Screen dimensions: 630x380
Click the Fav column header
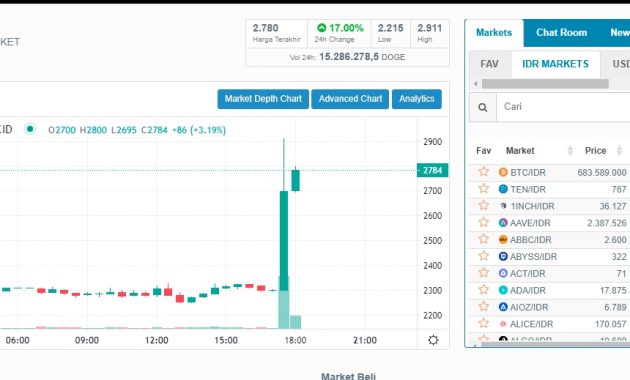click(x=484, y=151)
